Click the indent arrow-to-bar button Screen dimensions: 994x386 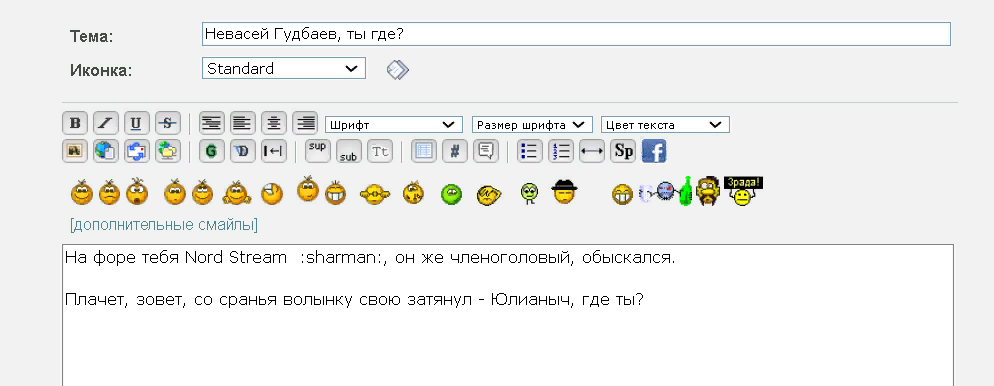(274, 151)
